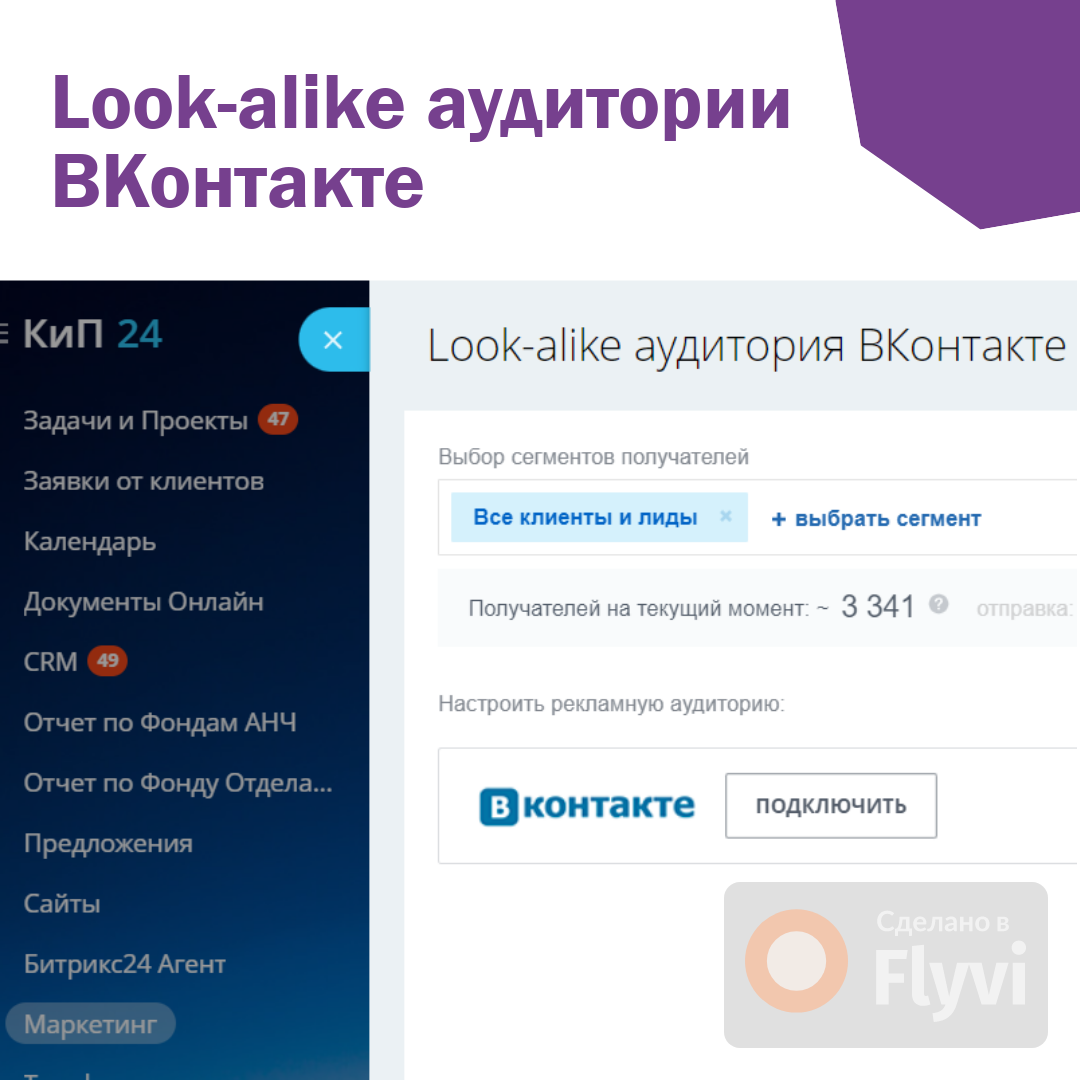Go to Предложения

point(108,843)
